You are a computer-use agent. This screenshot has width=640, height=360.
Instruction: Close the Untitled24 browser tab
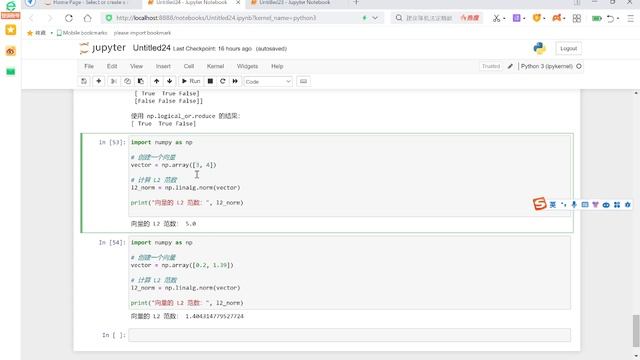(238, 3)
